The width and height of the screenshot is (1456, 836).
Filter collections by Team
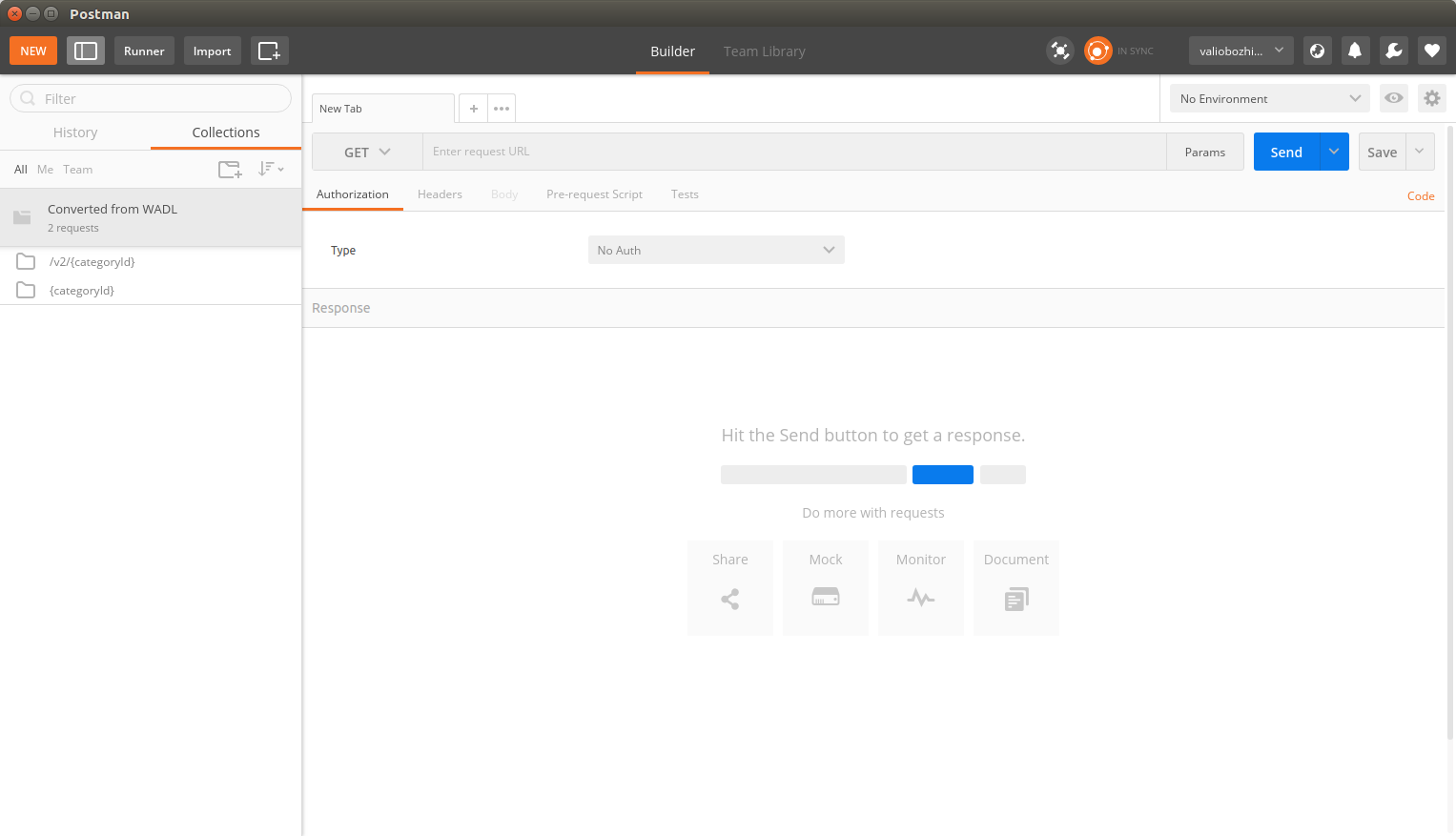[x=78, y=170]
